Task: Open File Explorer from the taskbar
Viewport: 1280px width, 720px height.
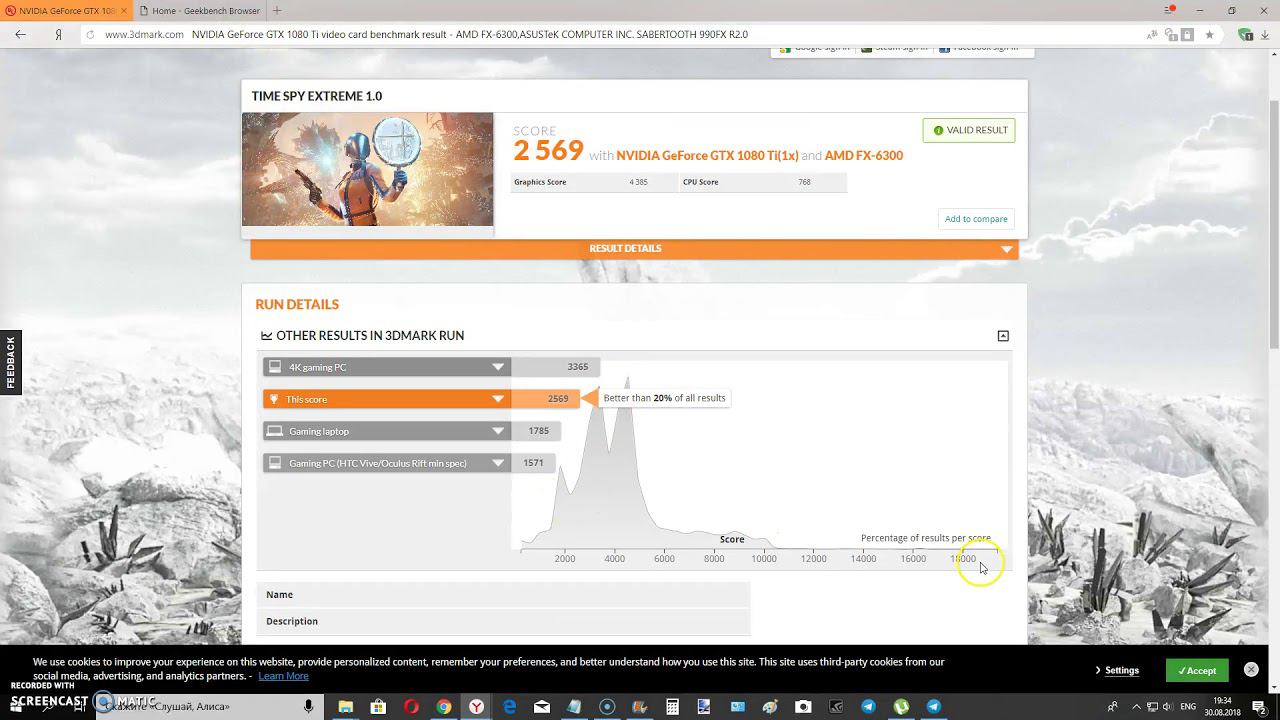Action: click(345, 706)
